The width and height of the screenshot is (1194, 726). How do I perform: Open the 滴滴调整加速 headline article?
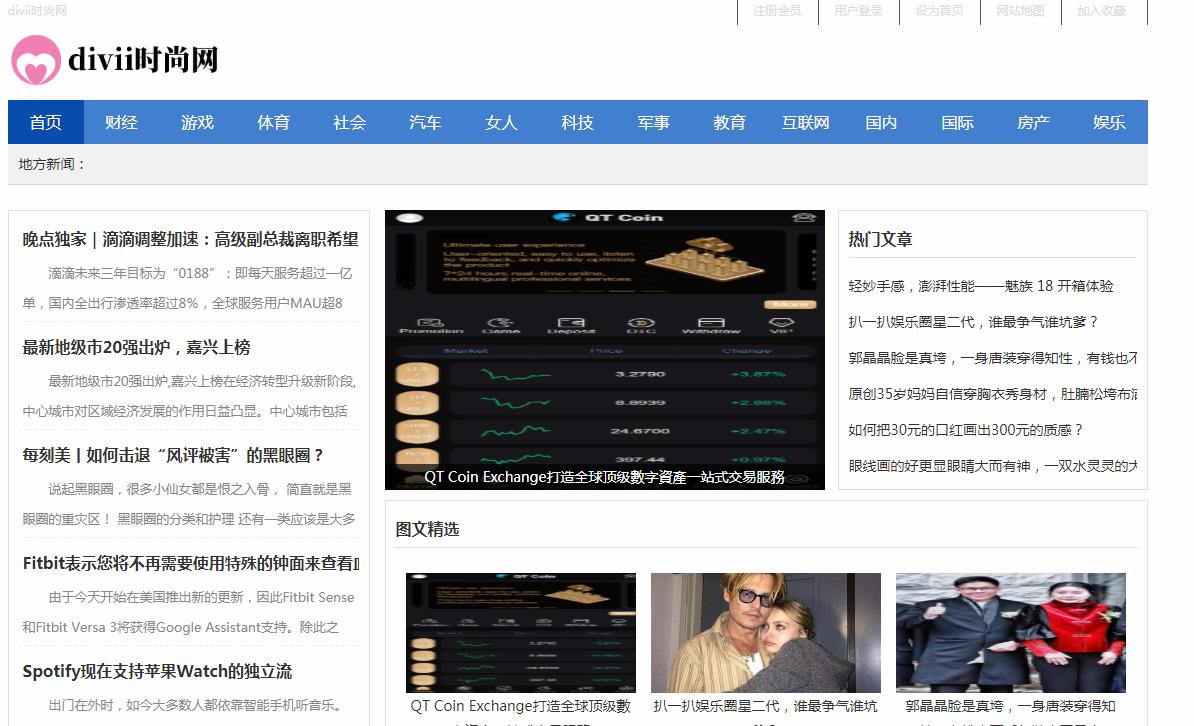[190, 239]
